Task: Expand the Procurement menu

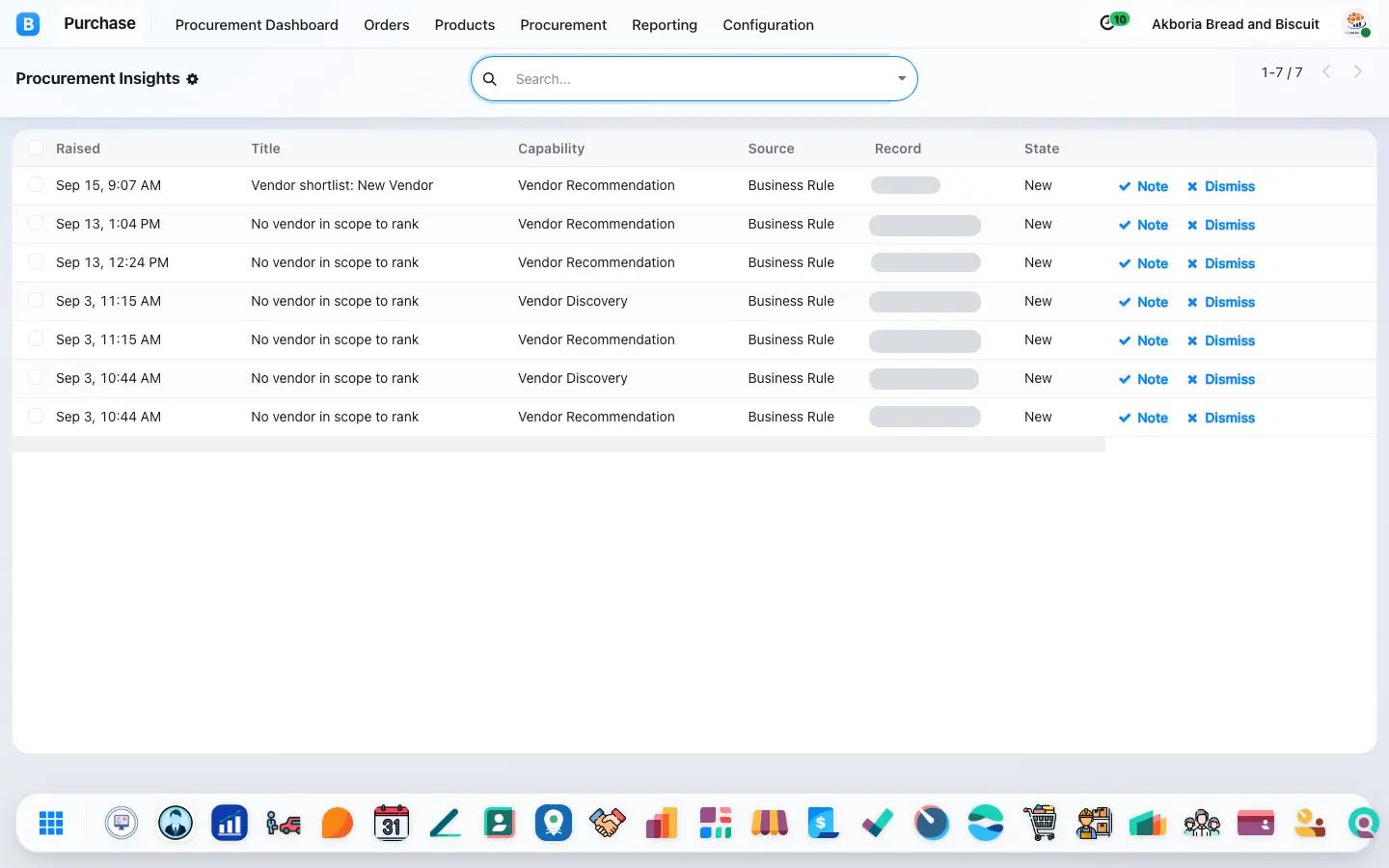Action: (563, 25)
